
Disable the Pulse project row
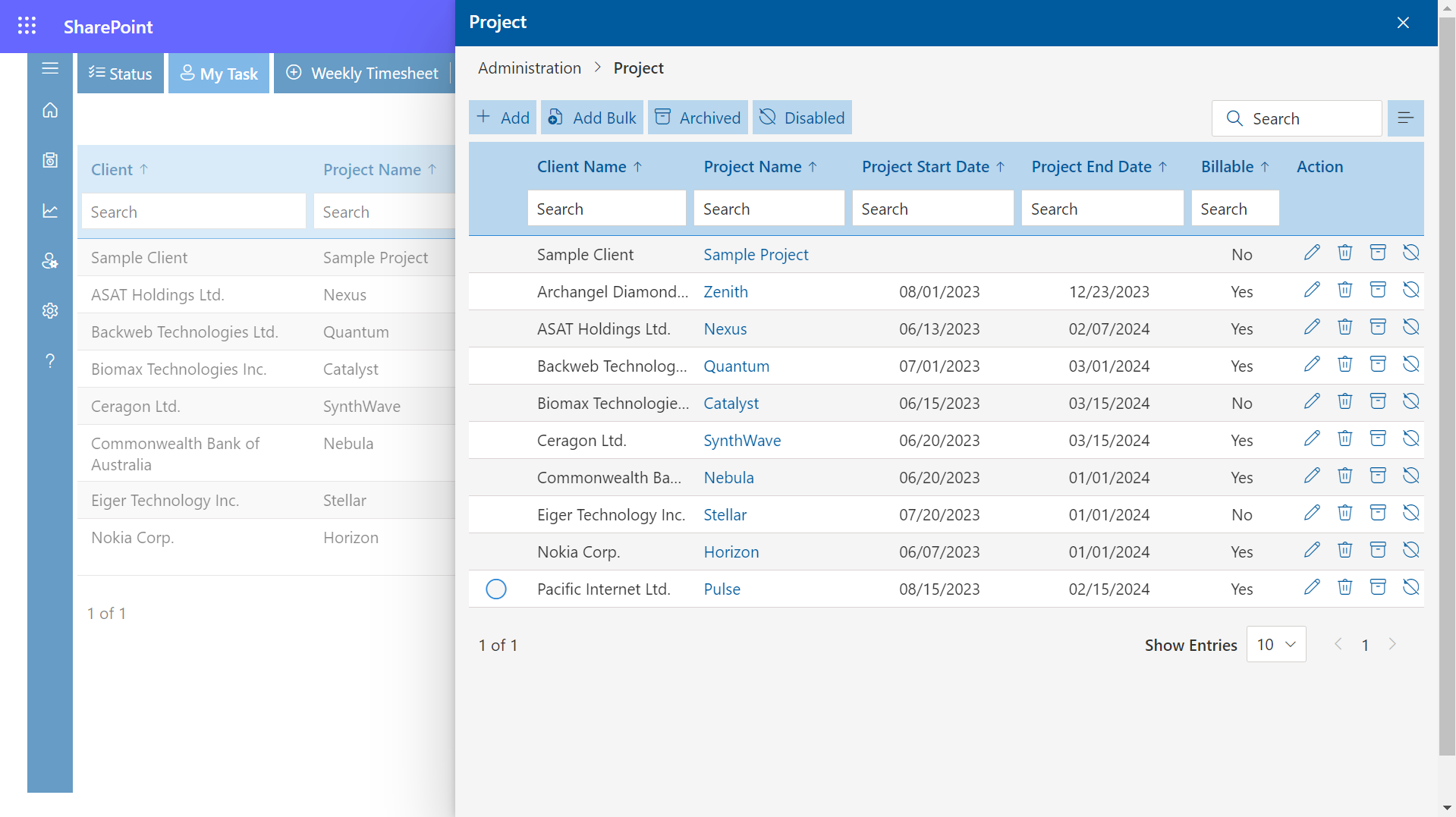(x=1410, y=587)
